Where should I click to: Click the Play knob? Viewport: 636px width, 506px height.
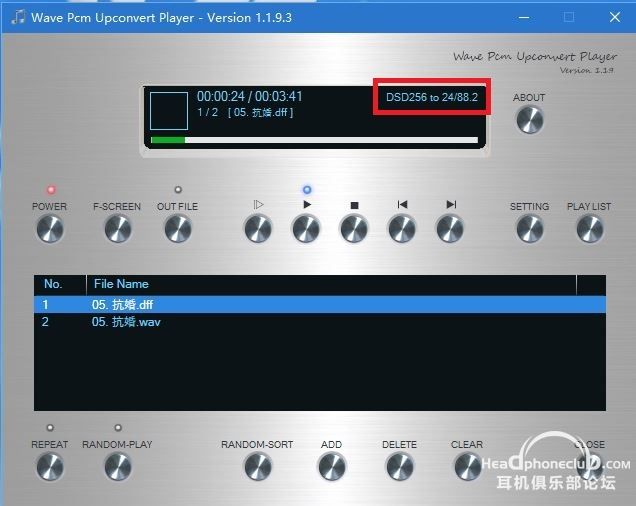point(306,229)
